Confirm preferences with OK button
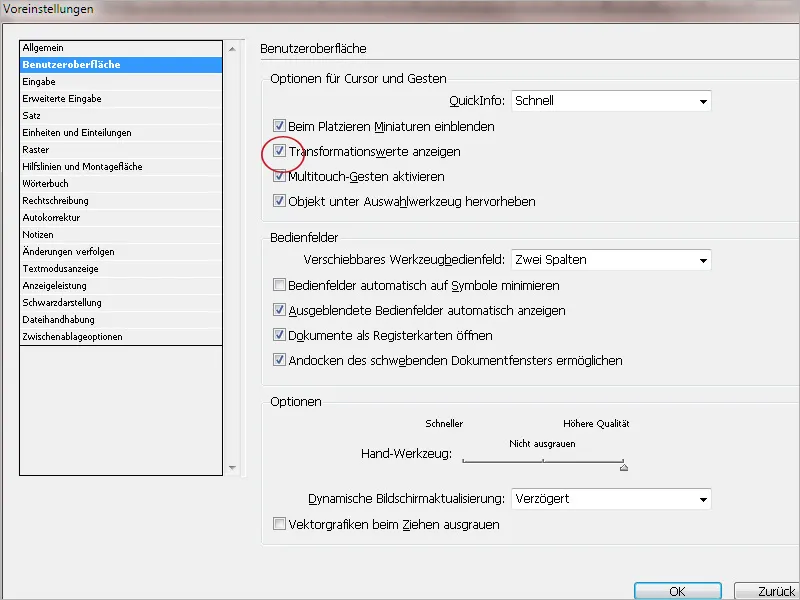800x600 pixels. pos(678,591)
